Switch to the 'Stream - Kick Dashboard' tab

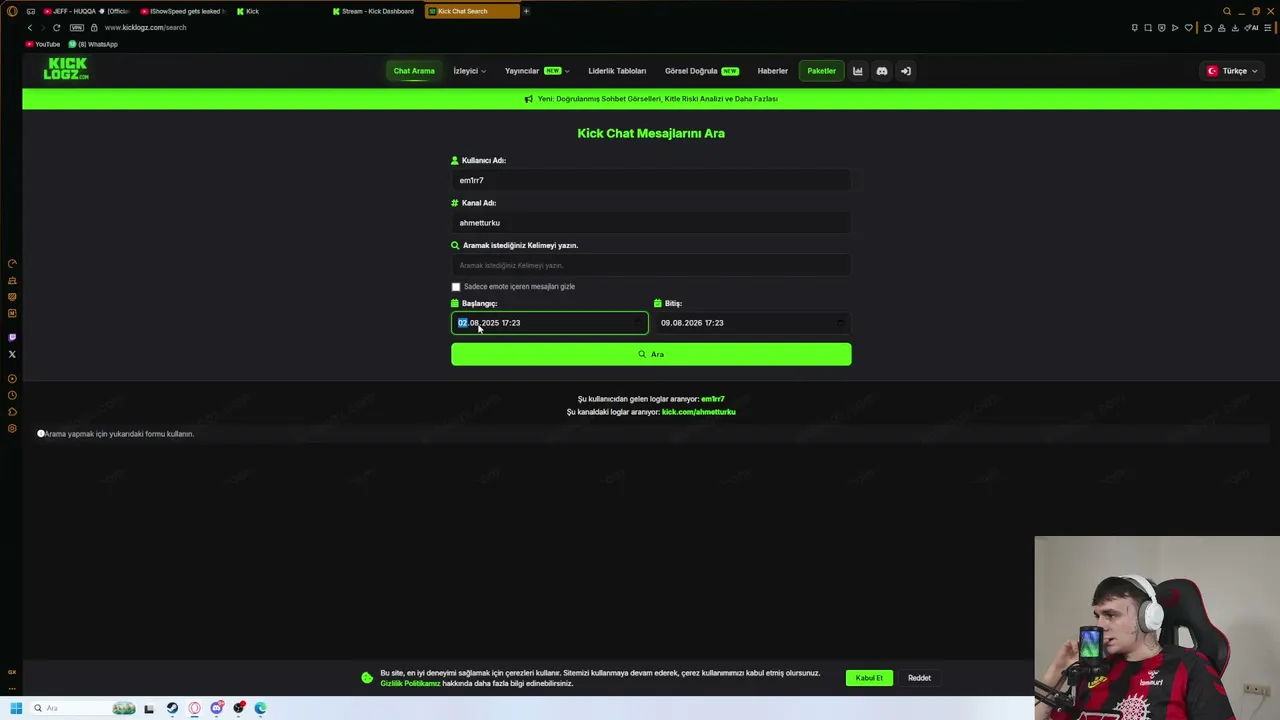coord(374,11)
